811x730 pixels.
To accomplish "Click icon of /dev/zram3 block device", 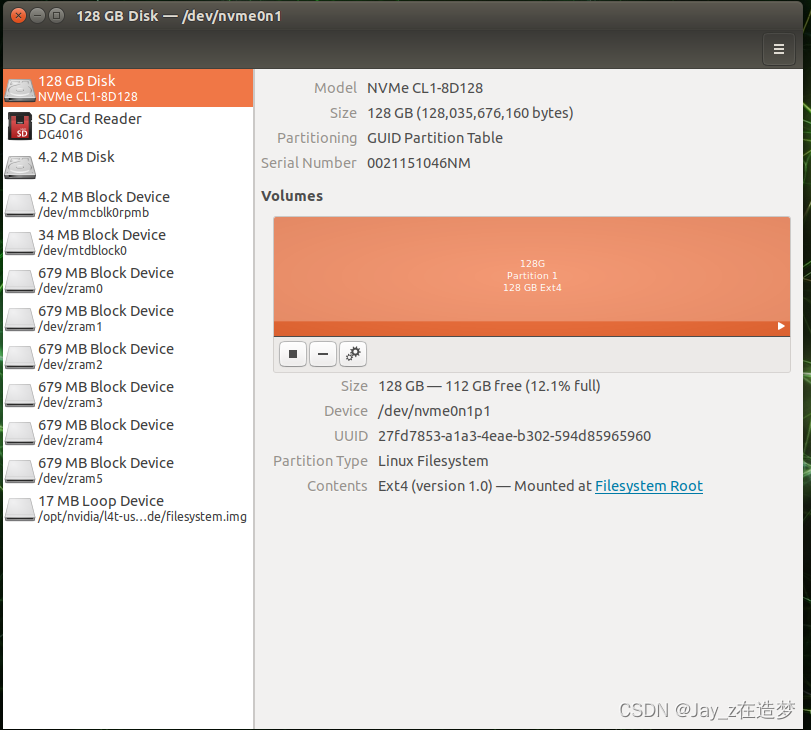I will (x=20, y=395).
